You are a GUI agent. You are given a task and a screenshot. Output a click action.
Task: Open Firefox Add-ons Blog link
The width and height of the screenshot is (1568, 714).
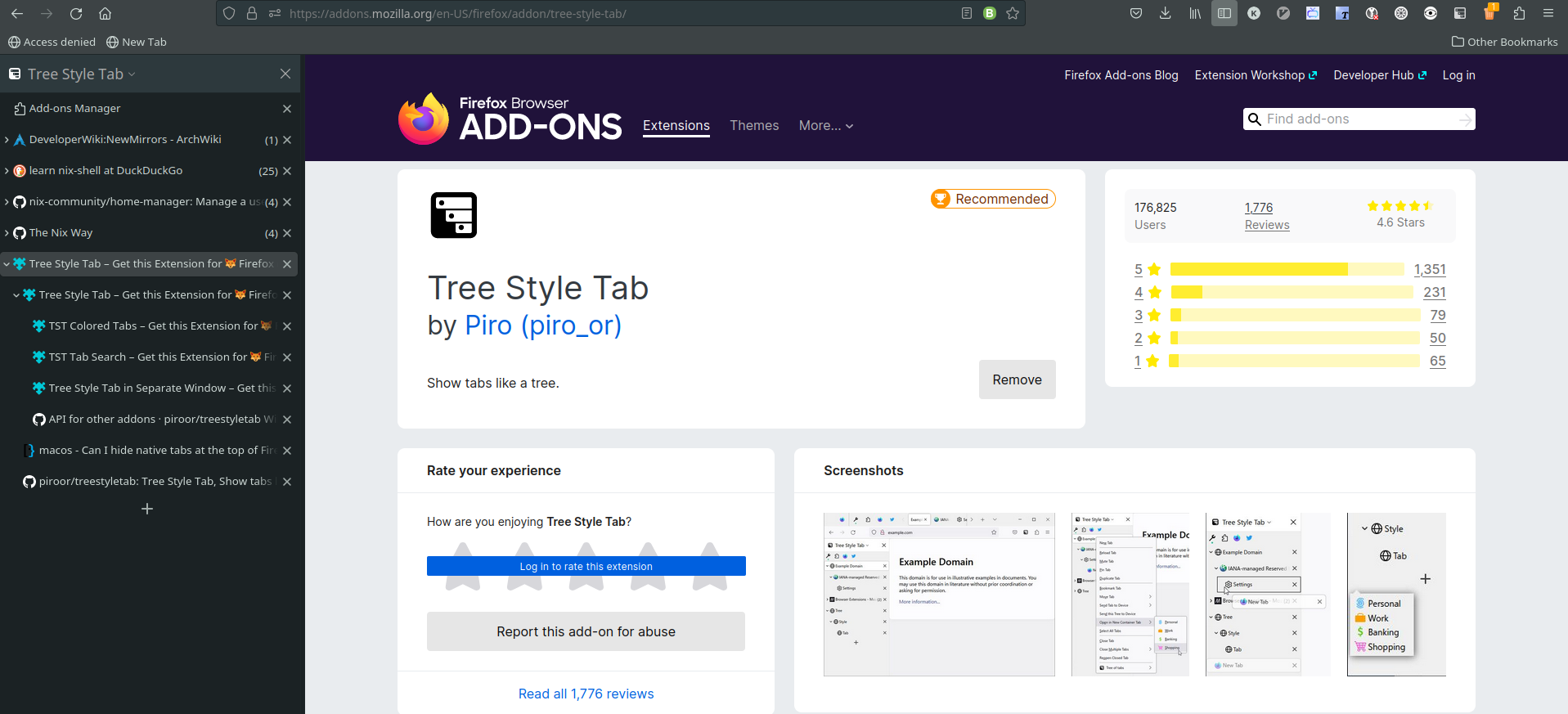1121,75
